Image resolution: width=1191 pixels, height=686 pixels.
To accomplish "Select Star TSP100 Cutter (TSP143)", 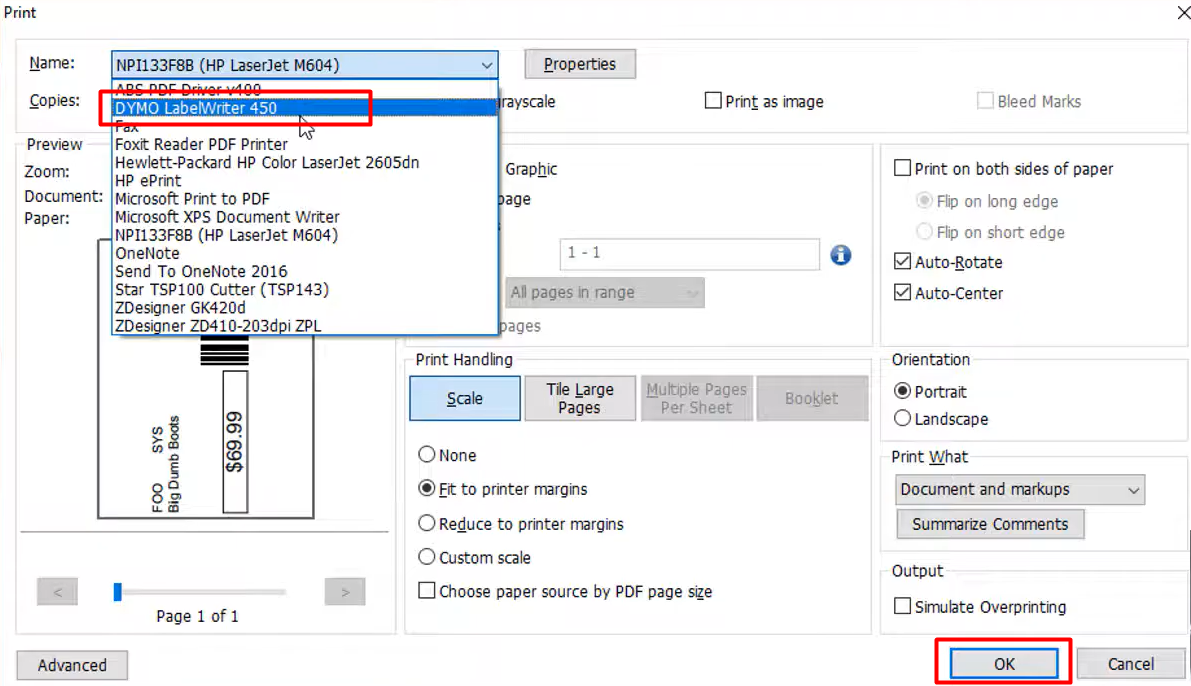I will (x=305, y=290).
